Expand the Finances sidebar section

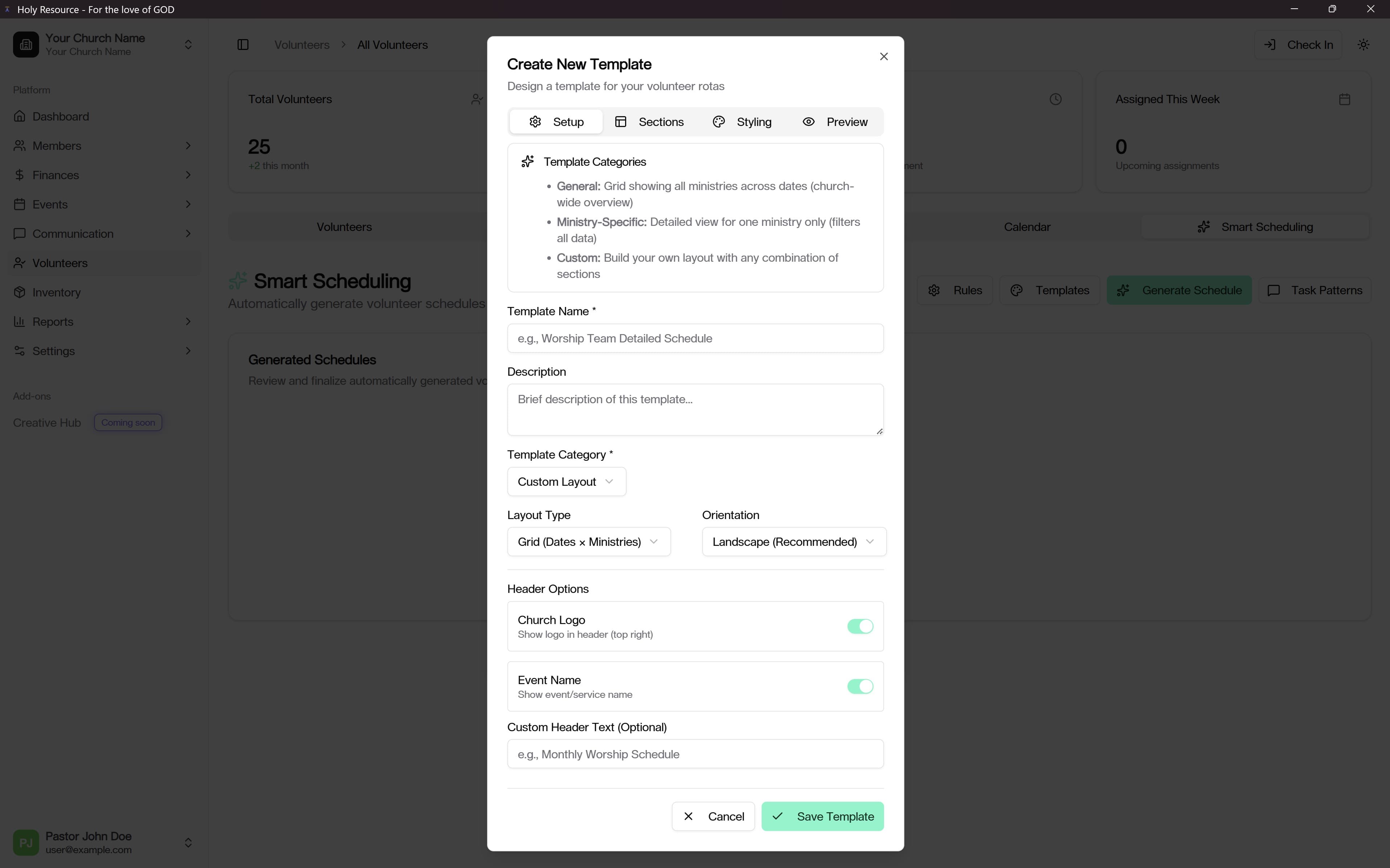(x=103, y=175)
